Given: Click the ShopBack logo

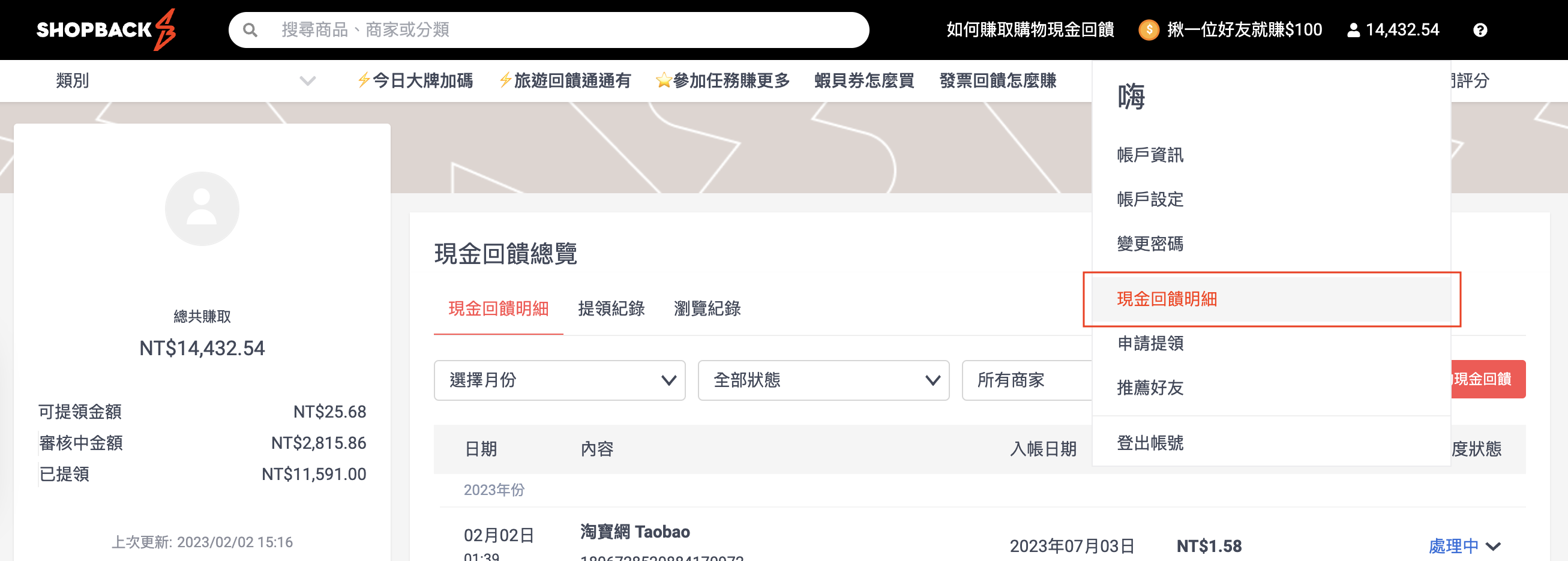Looking at the screenshot, I should click(x=106, y=29).
